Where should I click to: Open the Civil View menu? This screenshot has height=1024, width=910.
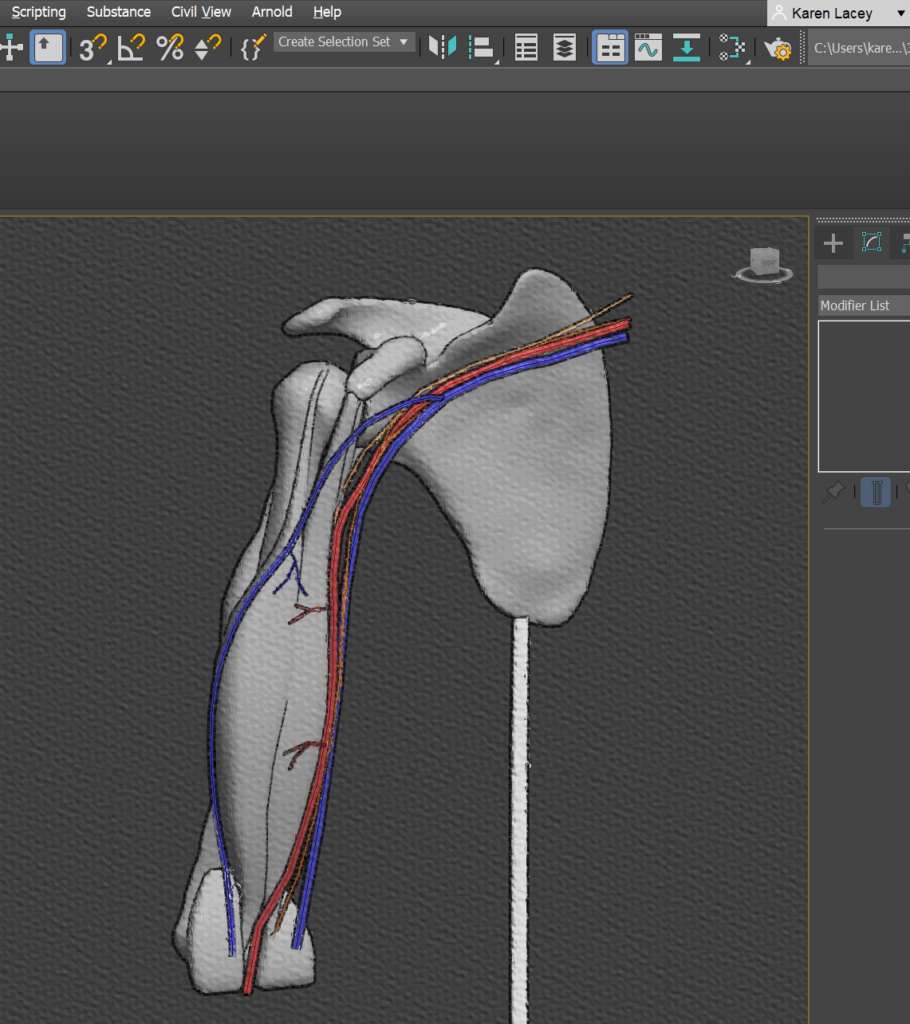pos(201,12)
